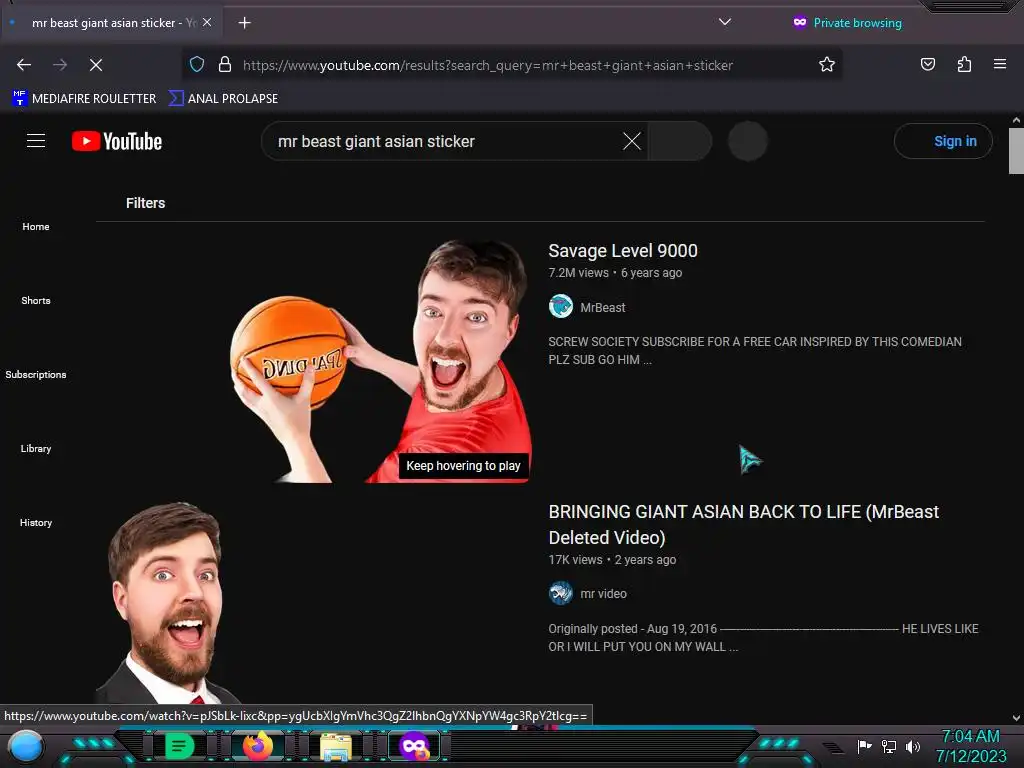Image resolution: width=1024 pixels, height=768 pixels.
Task: Open BRINGING GIANT ASIAN BACK TO LIFE title
Action: (x=744, y=524)
